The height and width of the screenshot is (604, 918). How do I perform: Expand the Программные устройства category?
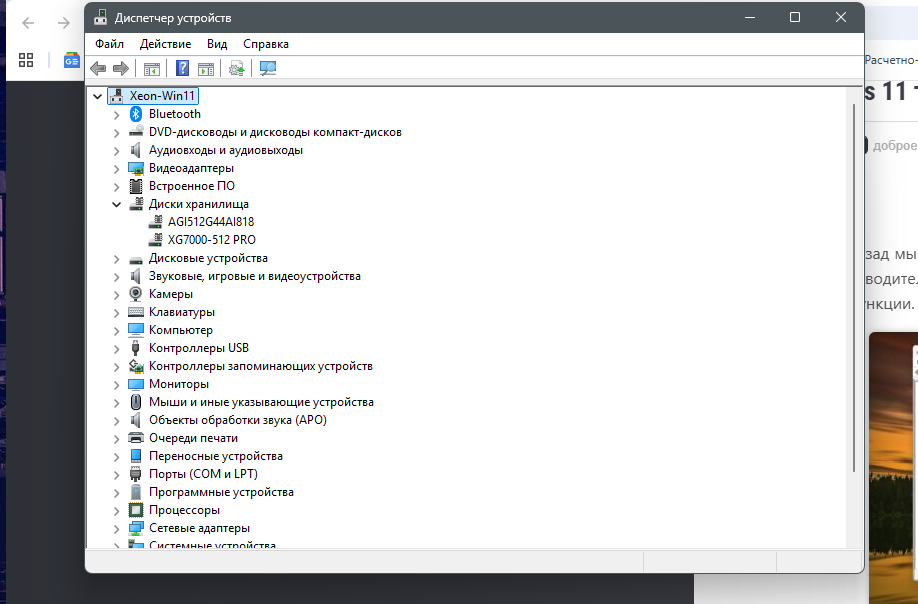(117, 493)
